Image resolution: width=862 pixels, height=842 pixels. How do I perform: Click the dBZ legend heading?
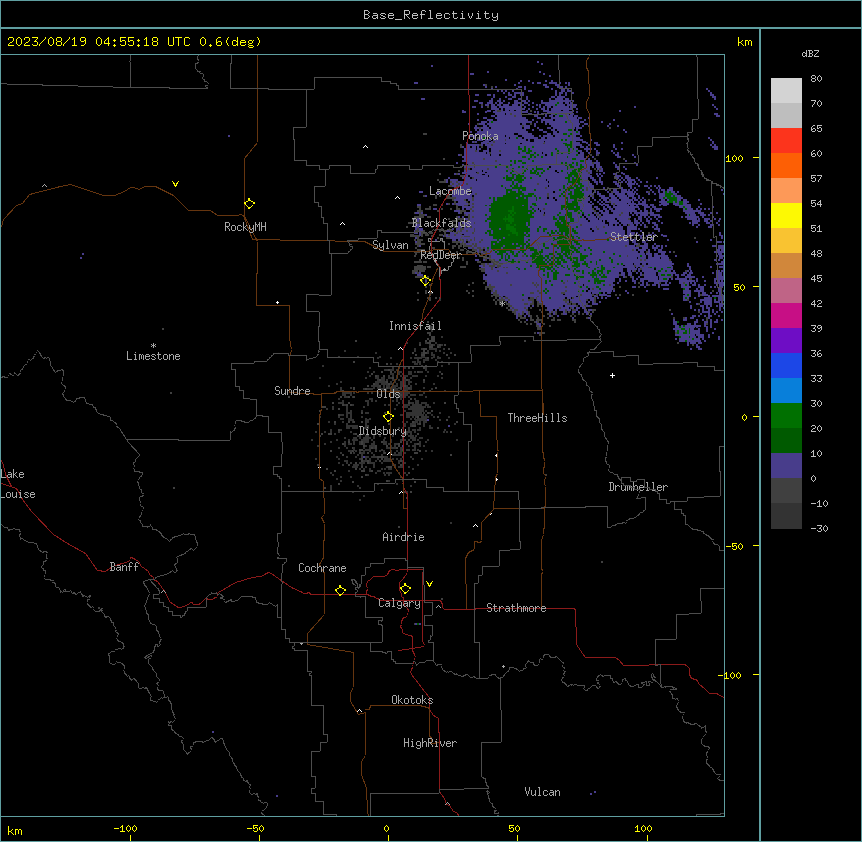click(810, 53)
